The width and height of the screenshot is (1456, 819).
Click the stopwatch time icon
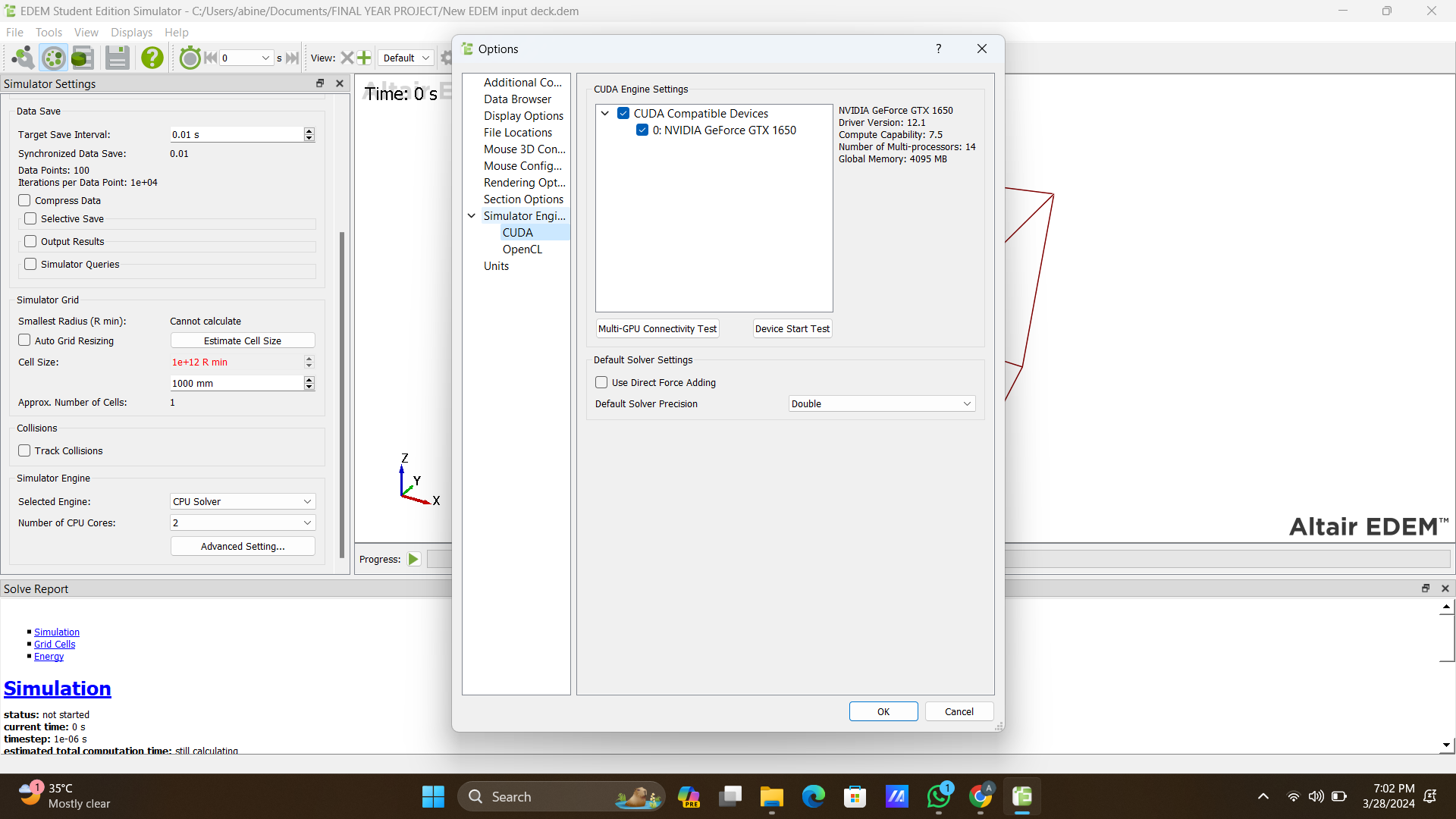pyautogui.click(x=190, y=58)
